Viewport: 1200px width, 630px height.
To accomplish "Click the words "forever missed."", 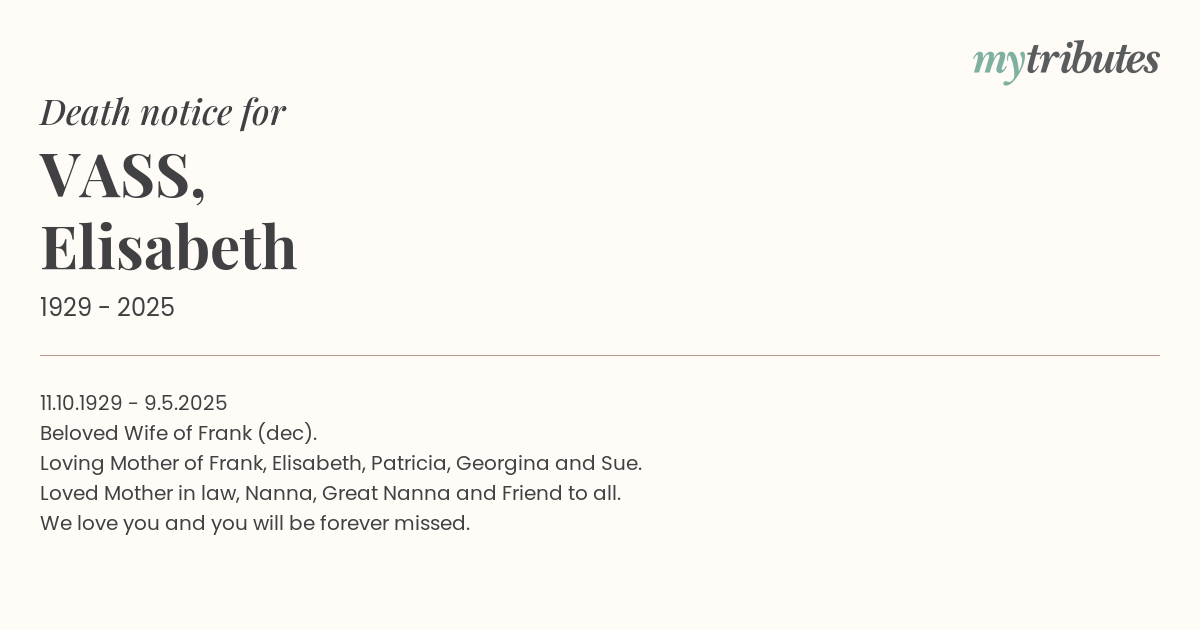I will (x=395, y=523).
